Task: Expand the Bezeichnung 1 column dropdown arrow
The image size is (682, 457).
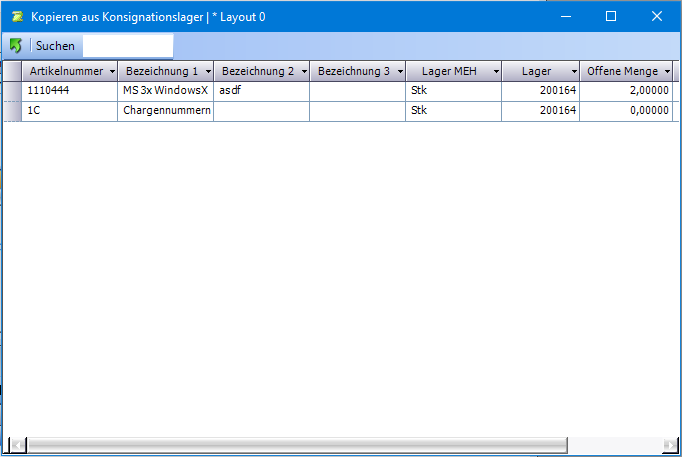Action: 207,72
